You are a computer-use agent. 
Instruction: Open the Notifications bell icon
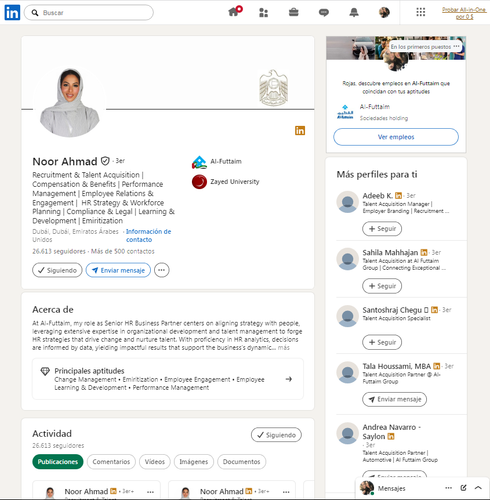tap(354, 13)
